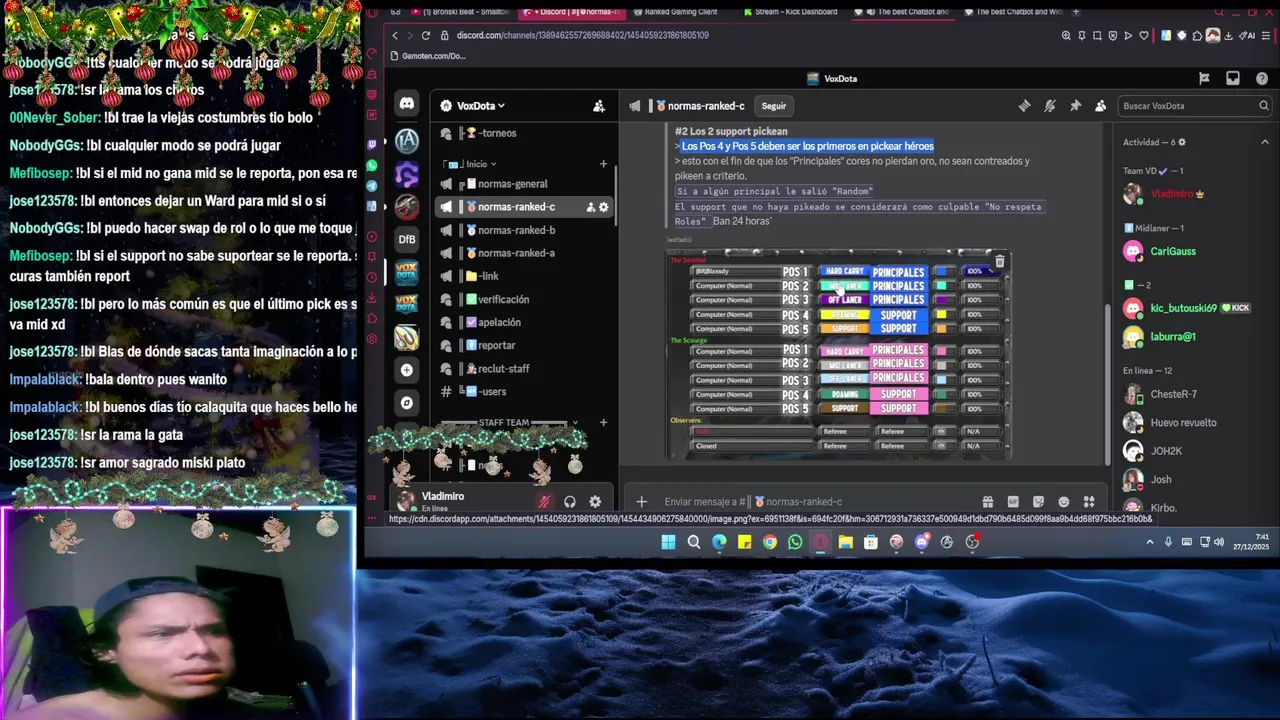Switch to first The best ChatBot tab
Image resolution: width=1280 pixels, height=720 pixels.
(901, 12)
